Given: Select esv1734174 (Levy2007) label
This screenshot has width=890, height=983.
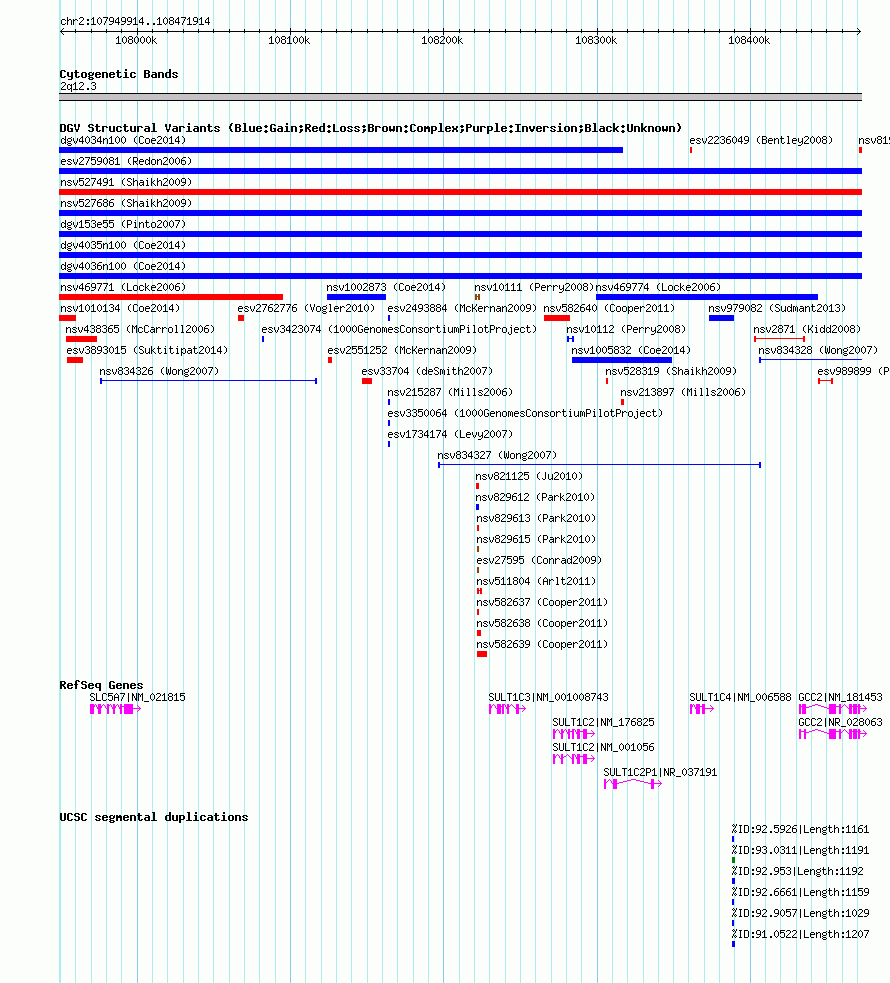Looking at the screenshot, I should (x=450, y=434).
